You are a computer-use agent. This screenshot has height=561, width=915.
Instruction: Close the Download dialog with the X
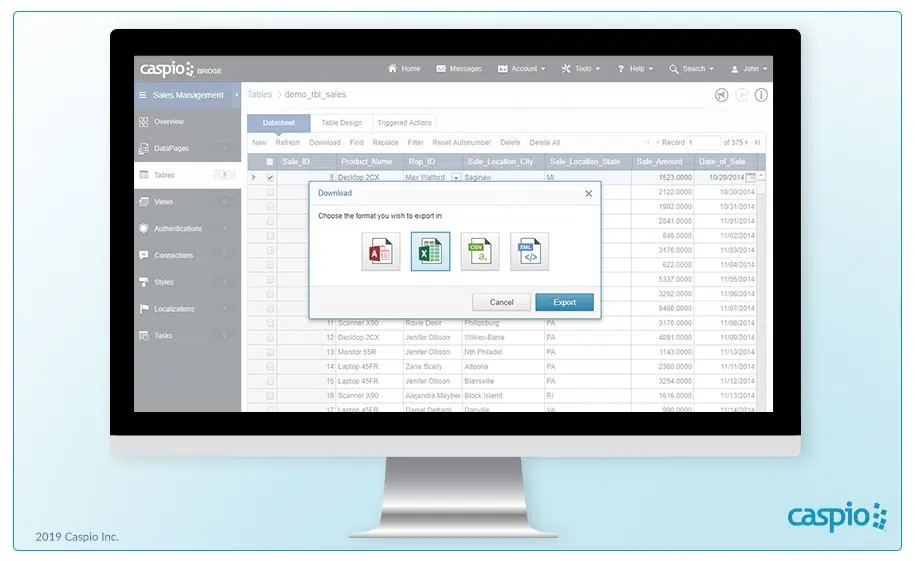(588, 194)
